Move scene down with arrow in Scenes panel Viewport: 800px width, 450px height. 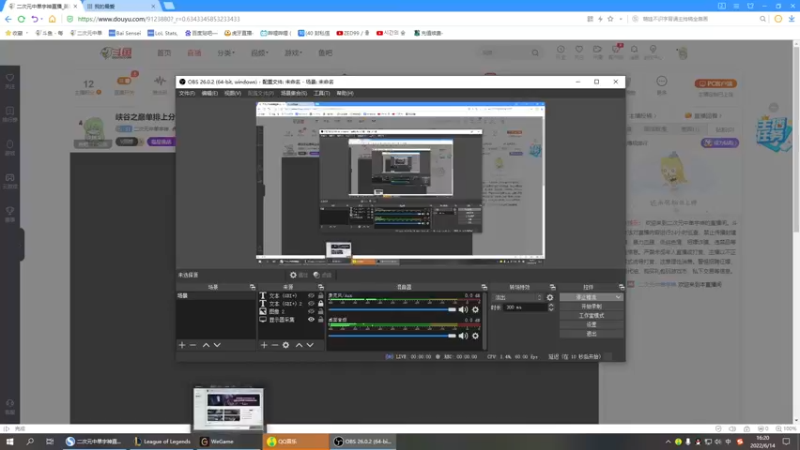tap(217, 345)
